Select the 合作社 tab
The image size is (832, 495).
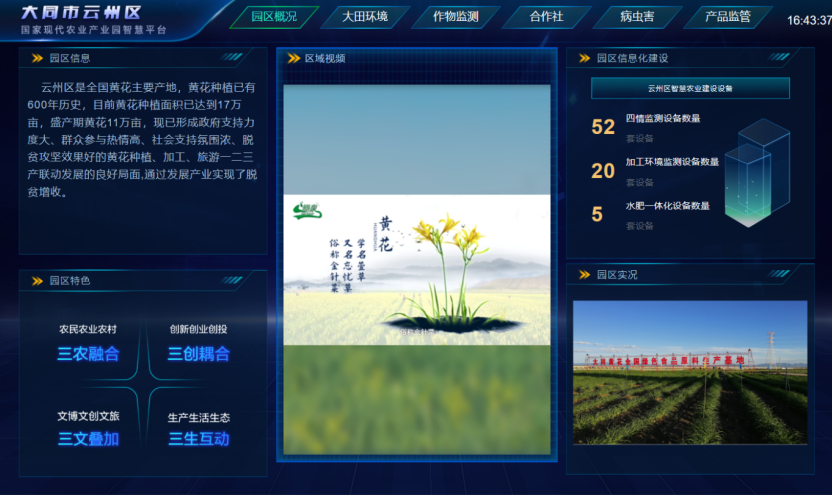coord(546,17)
